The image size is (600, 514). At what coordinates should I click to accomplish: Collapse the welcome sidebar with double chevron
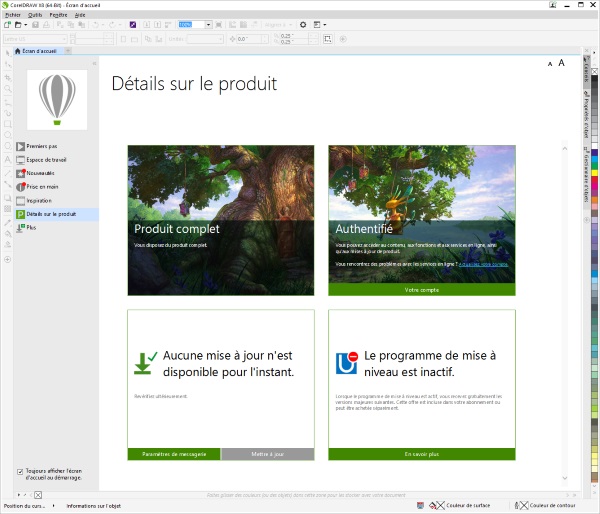(x=94, y=63)
